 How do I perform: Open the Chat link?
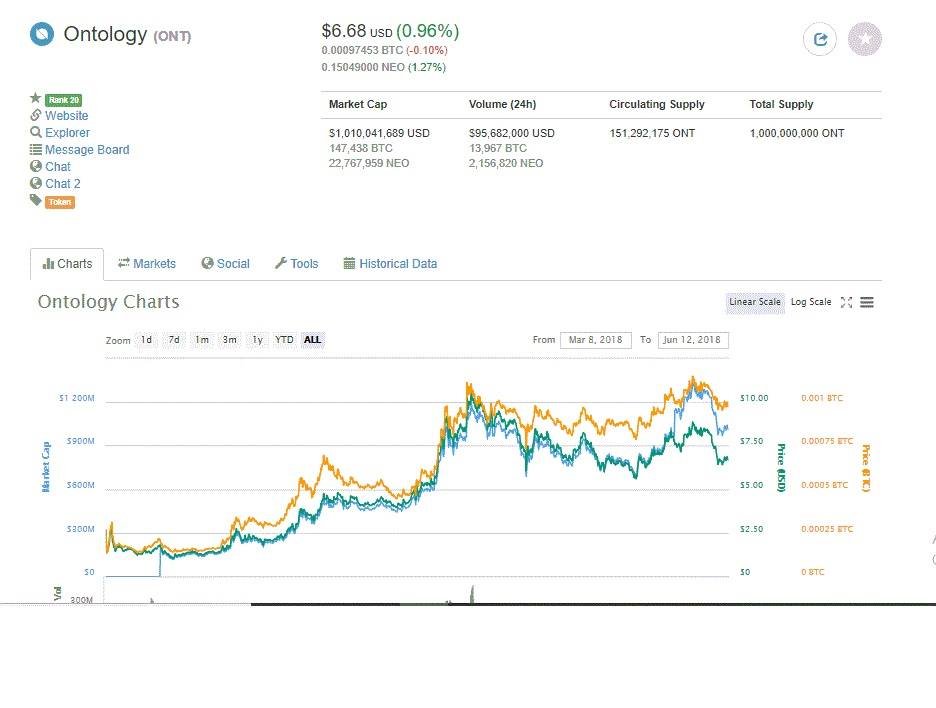[58, 167]
